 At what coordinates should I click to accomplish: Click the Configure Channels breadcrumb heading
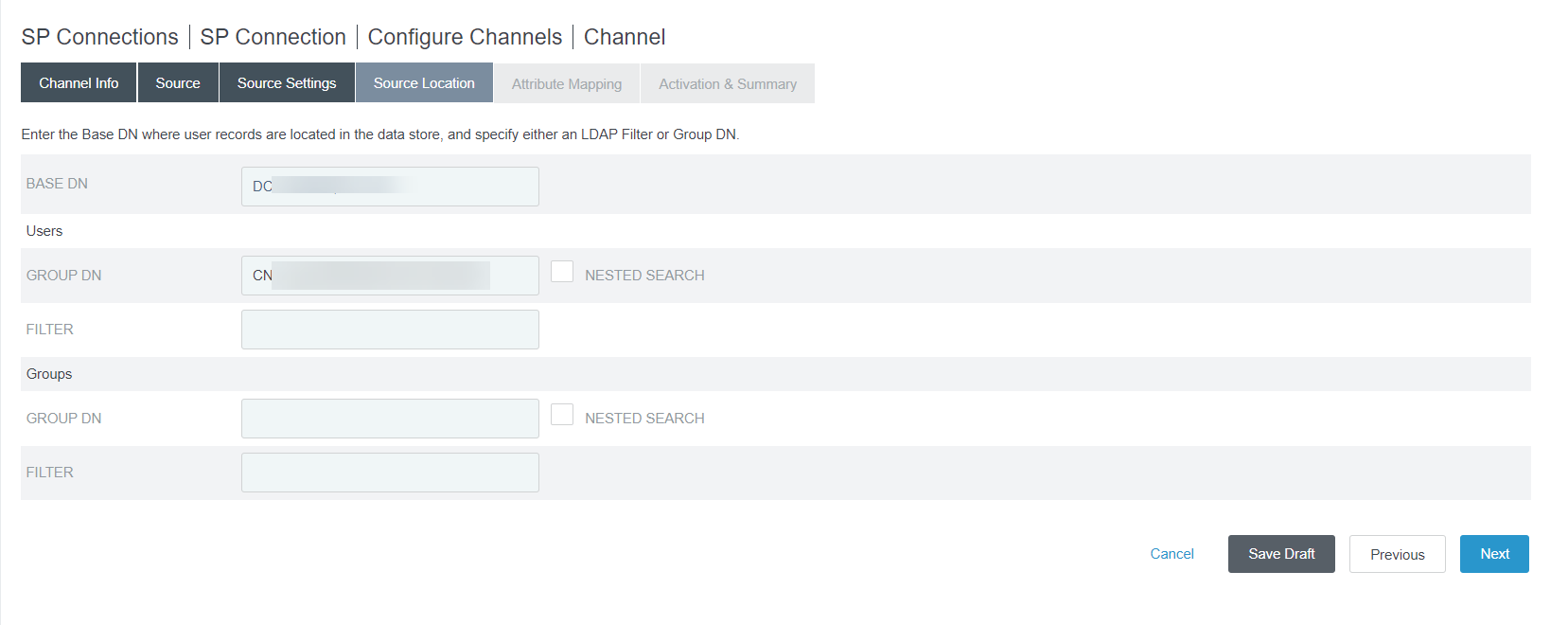click(465, 37)
